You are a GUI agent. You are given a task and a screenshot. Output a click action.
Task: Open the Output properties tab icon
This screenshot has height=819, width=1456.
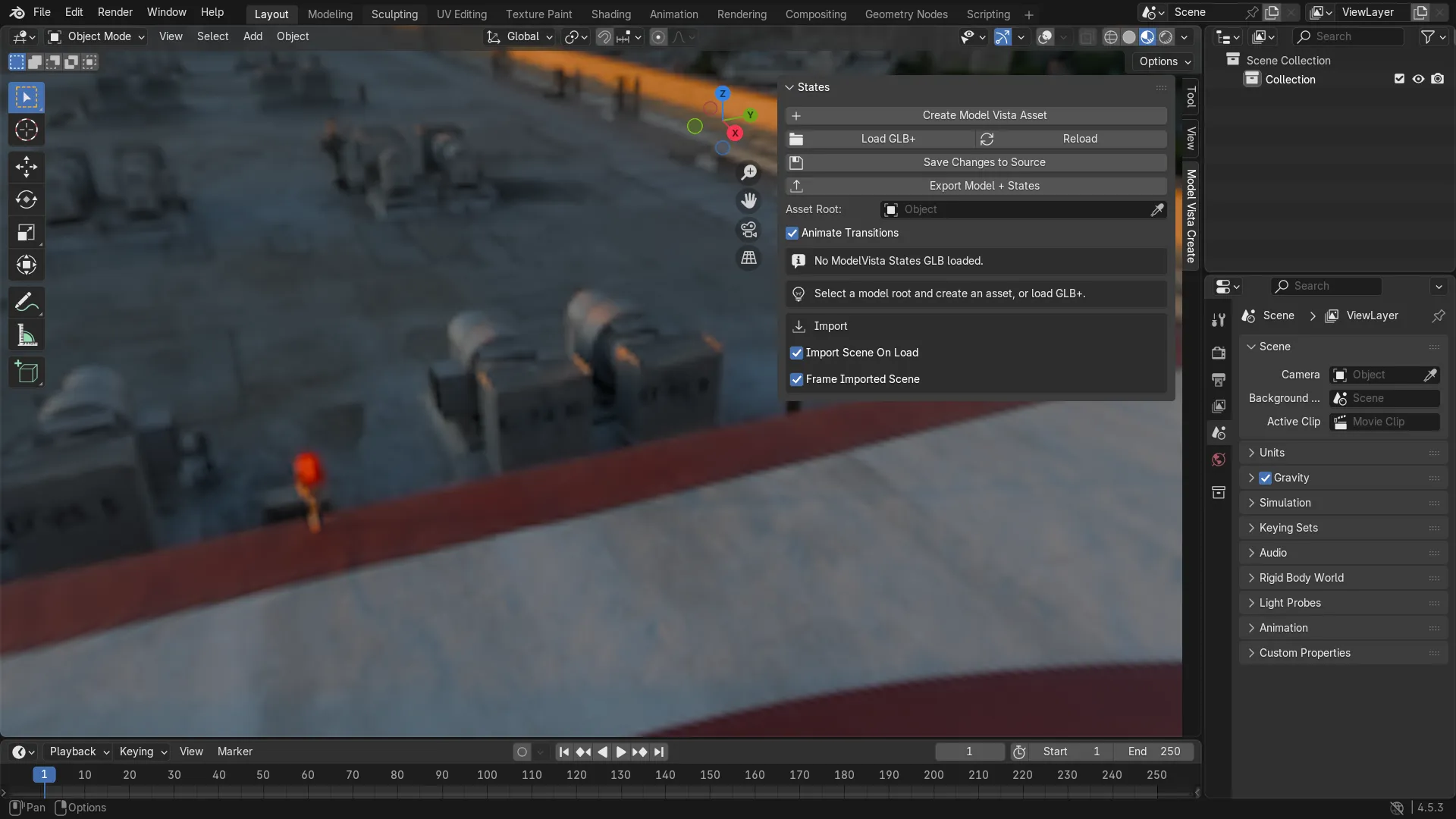1219,379
